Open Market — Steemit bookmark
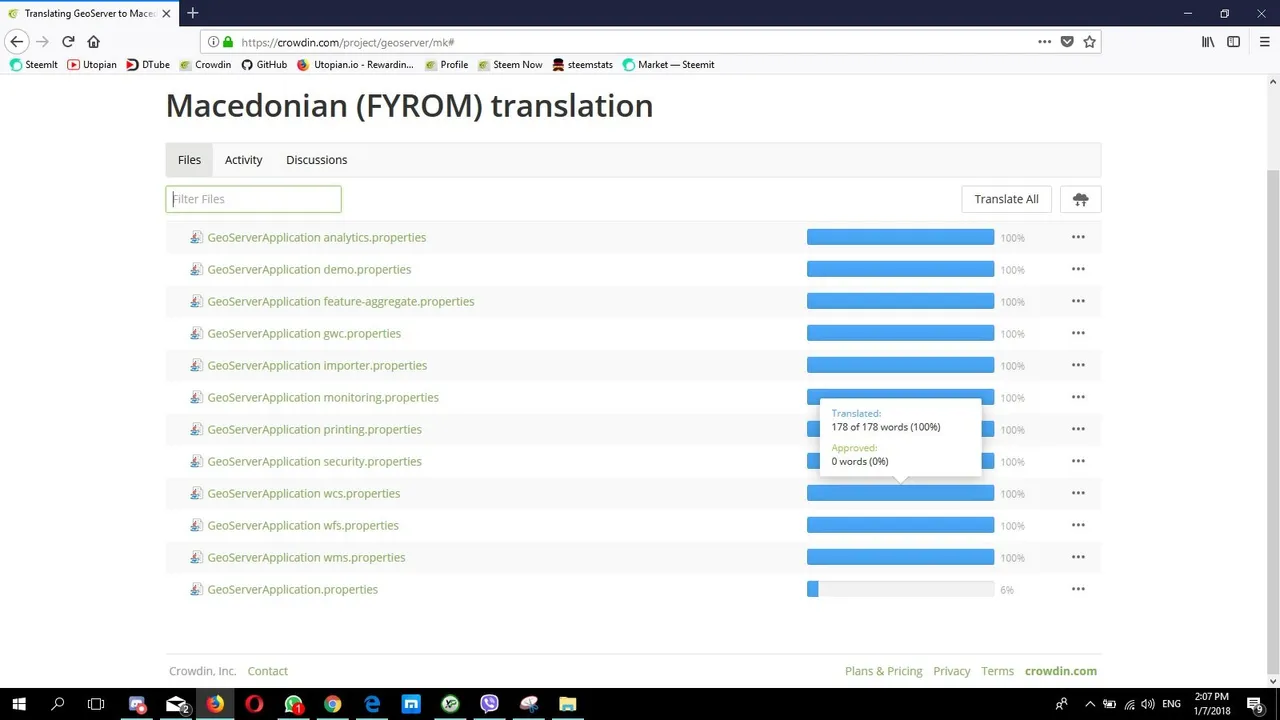Image resolution: width=1280 pixels, height=720 pixels. click(668, 65)
